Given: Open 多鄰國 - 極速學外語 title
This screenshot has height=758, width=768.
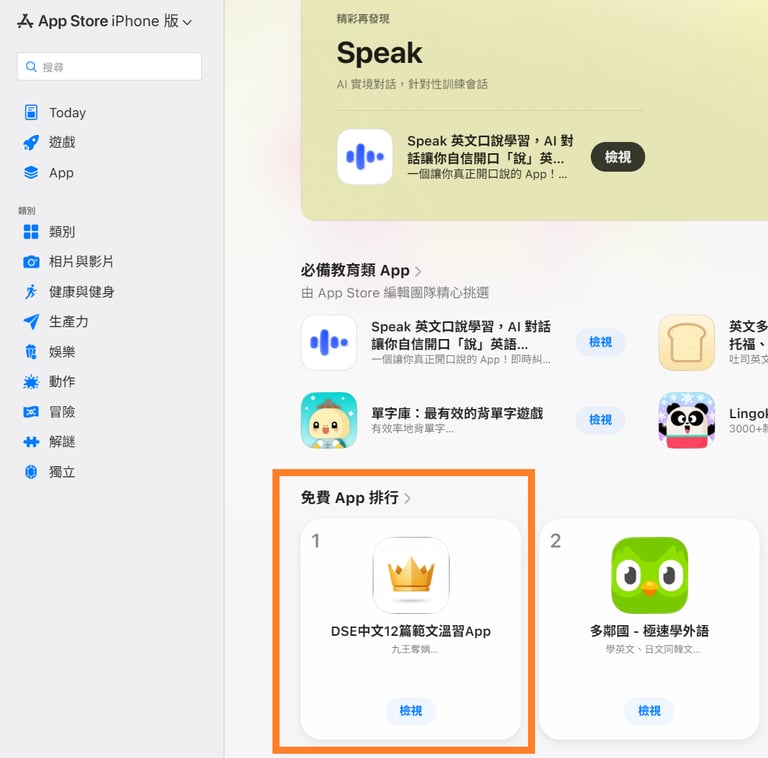Looking at the screenshot, I should (x=649, y=631).
